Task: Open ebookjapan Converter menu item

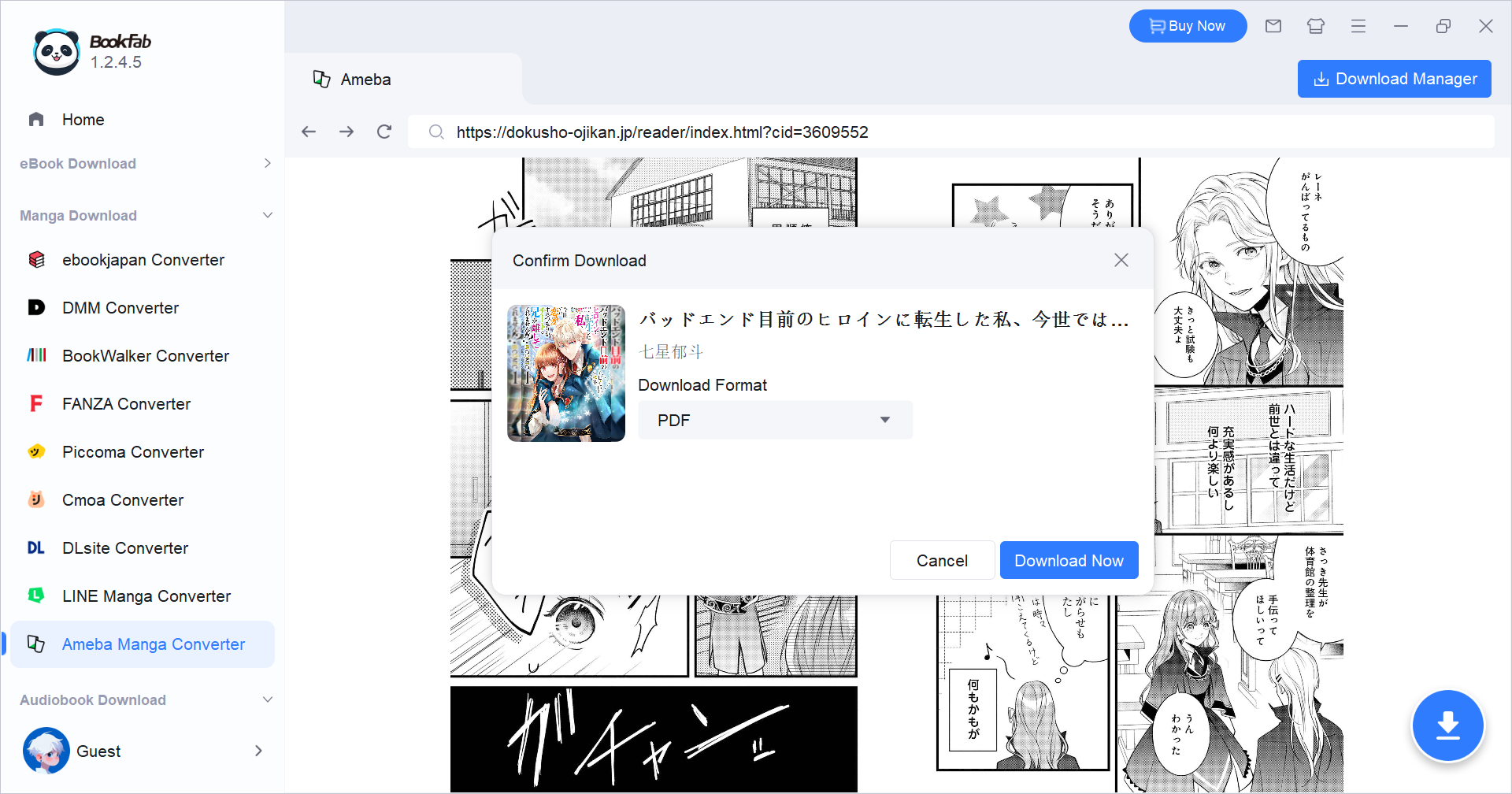Action: tap(143, 259)
